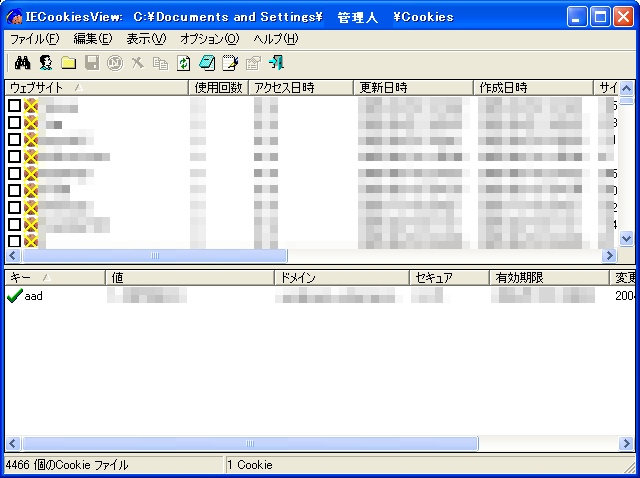Screen dimensions: 640x478
Task: Sort by the 値 column header
Action: click(x=190, y=278)
